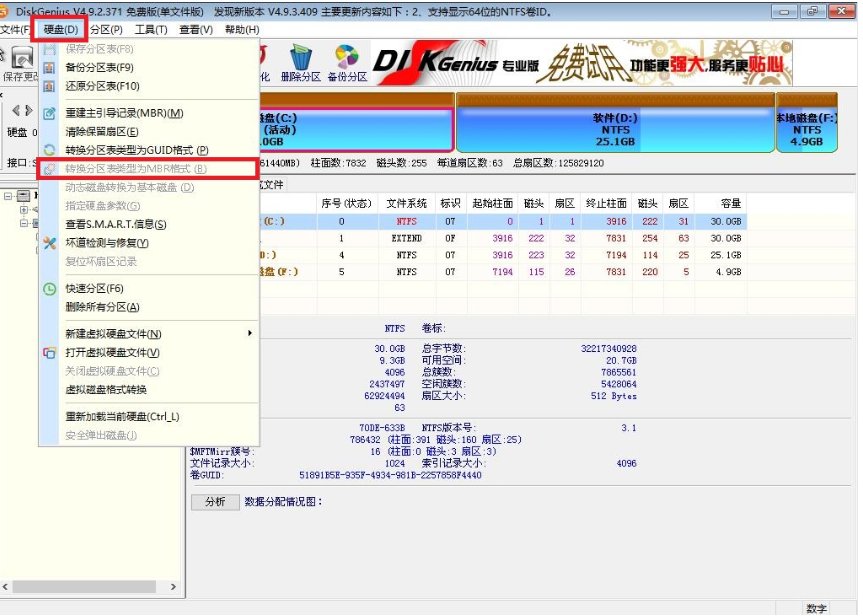The image size is (863, 616).
Task: Click the 备份分区 backup partition toolbar icon
Action: [x=347, y=63]
